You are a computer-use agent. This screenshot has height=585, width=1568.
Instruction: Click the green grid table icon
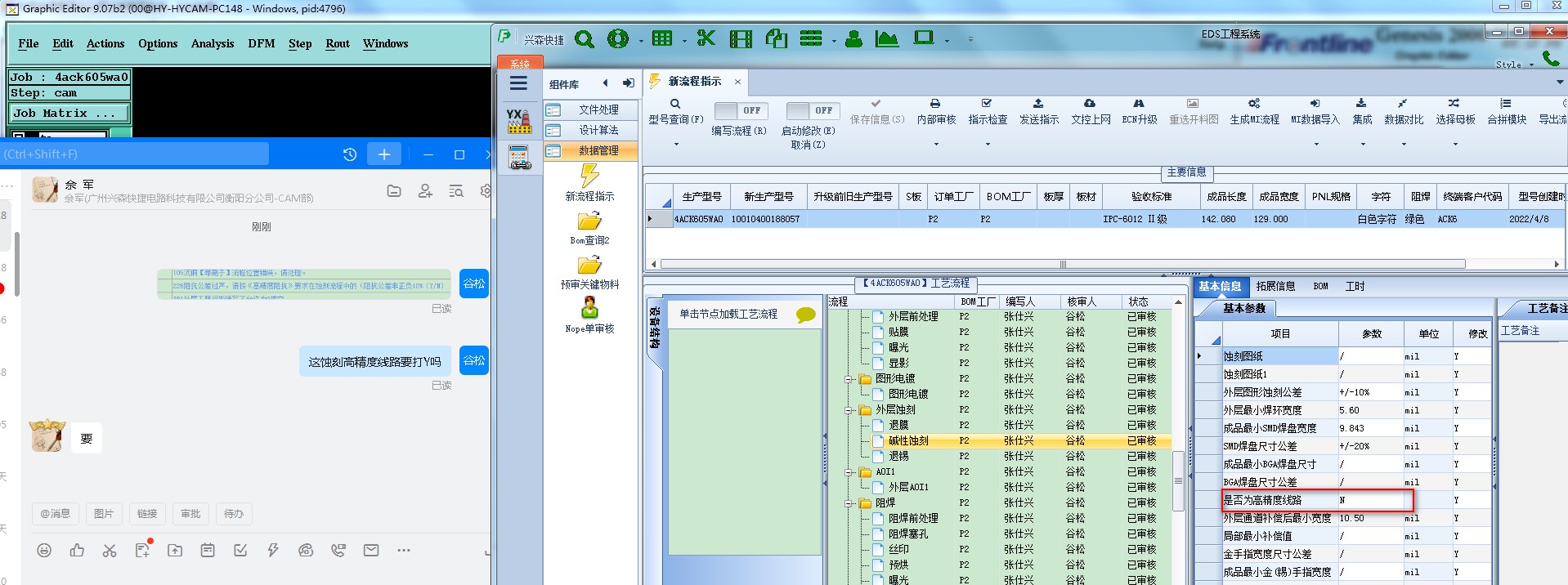(662, 38)
